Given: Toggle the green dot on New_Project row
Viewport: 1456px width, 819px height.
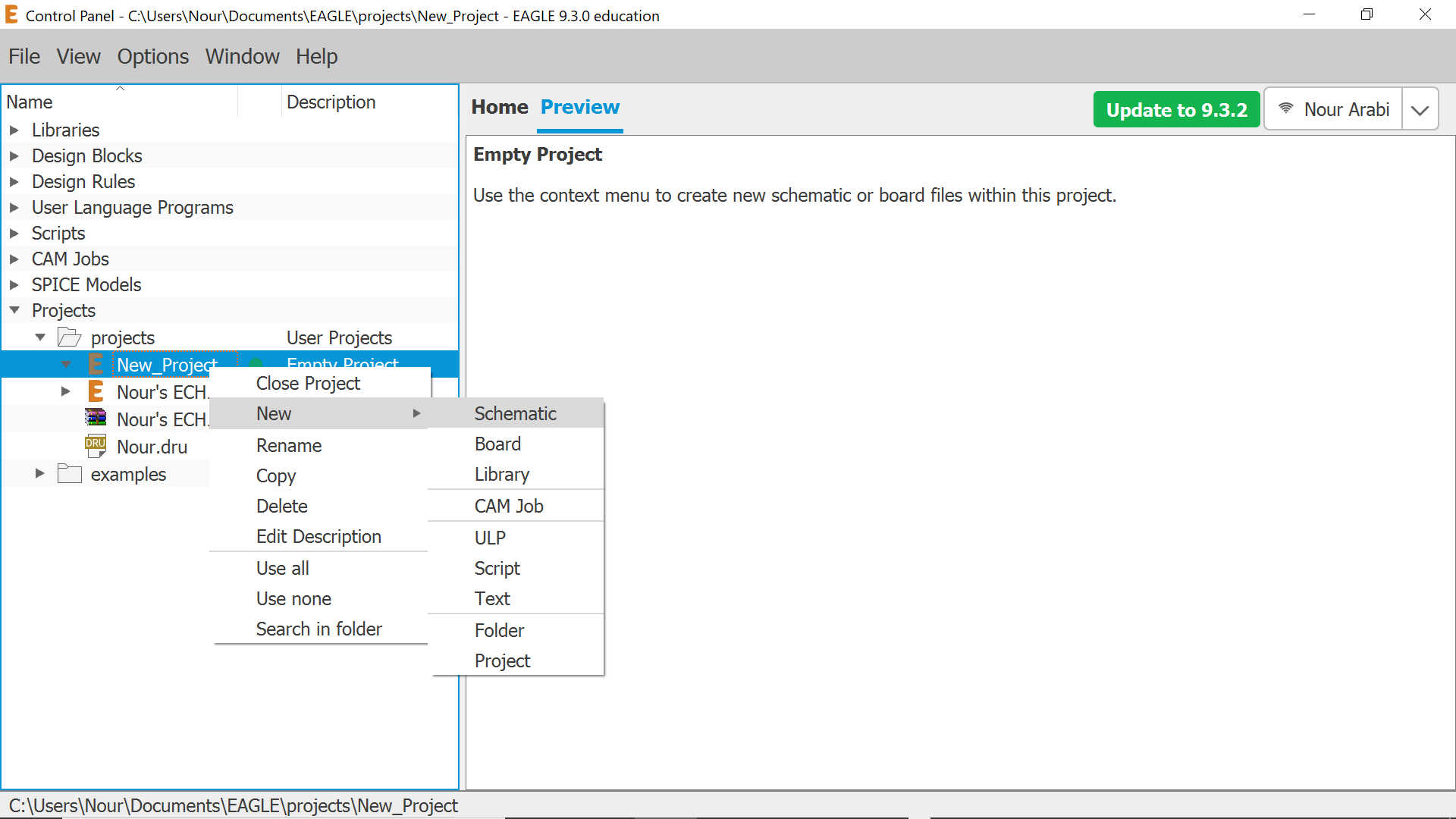Looking at the screenshot, I should (x=256, y=363).
